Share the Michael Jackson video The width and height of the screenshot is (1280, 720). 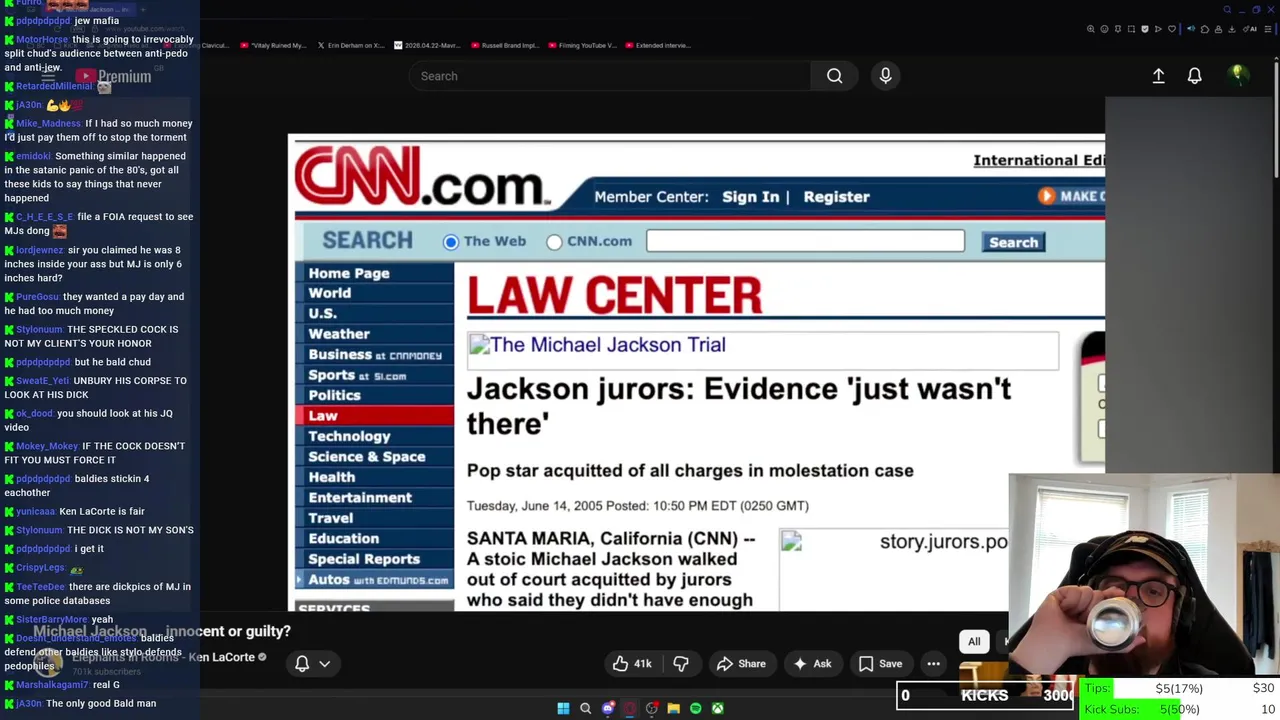coord(741,663)
